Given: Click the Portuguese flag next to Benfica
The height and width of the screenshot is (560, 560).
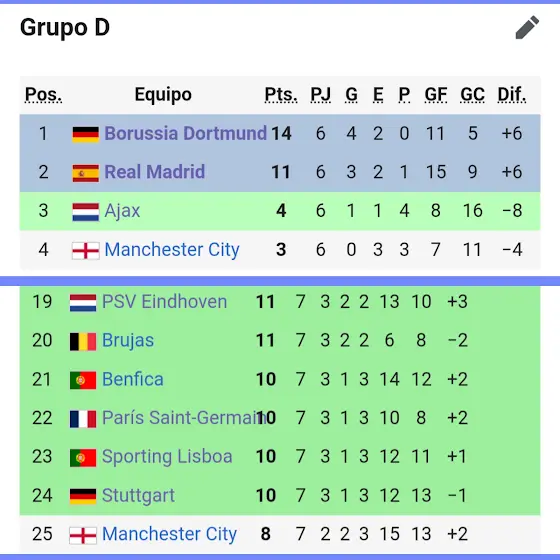Looking at the screenshot, I should point(83,380).
